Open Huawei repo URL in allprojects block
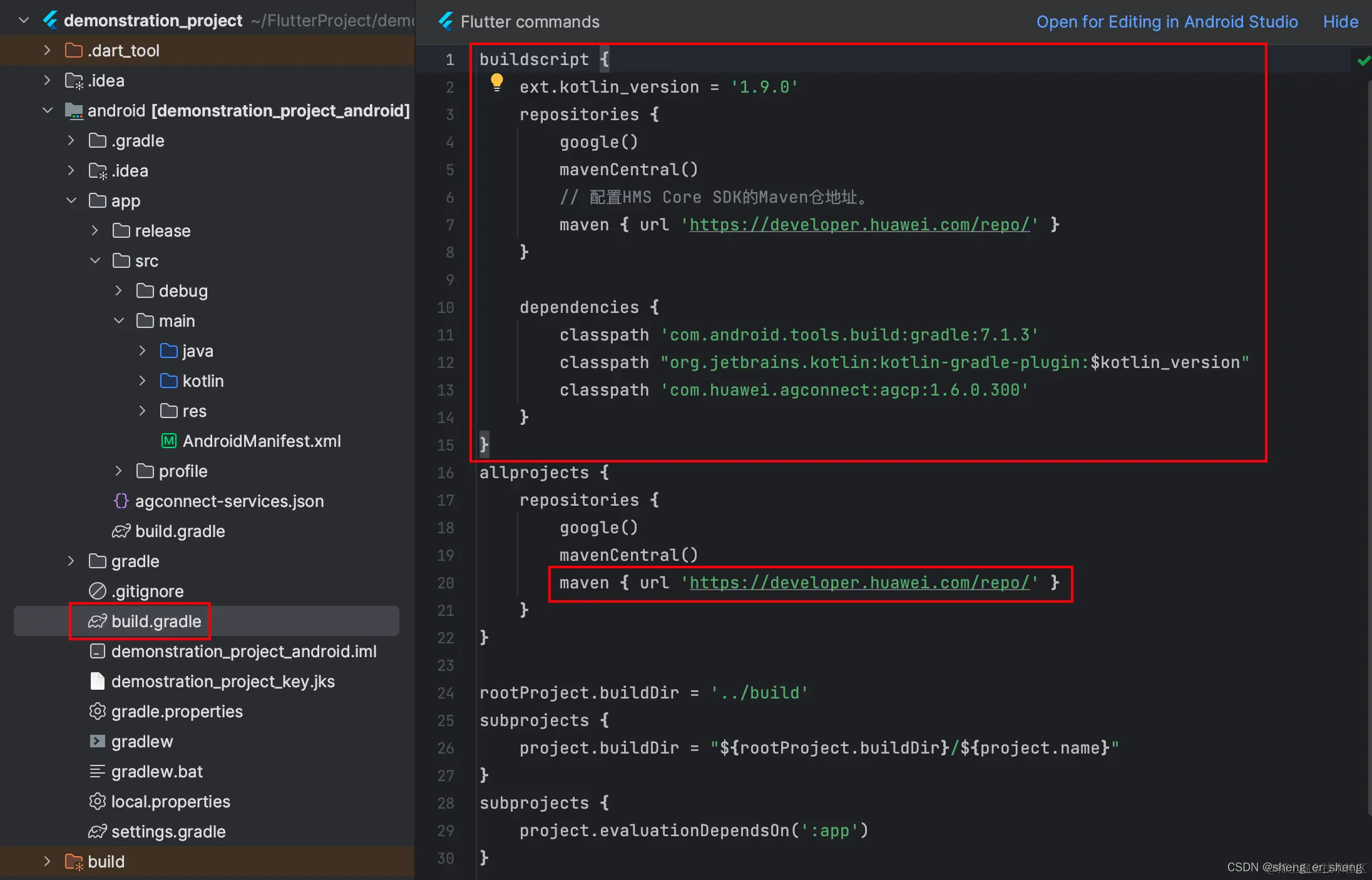Viewport: 1372px width, 880px height. point(859,583)
